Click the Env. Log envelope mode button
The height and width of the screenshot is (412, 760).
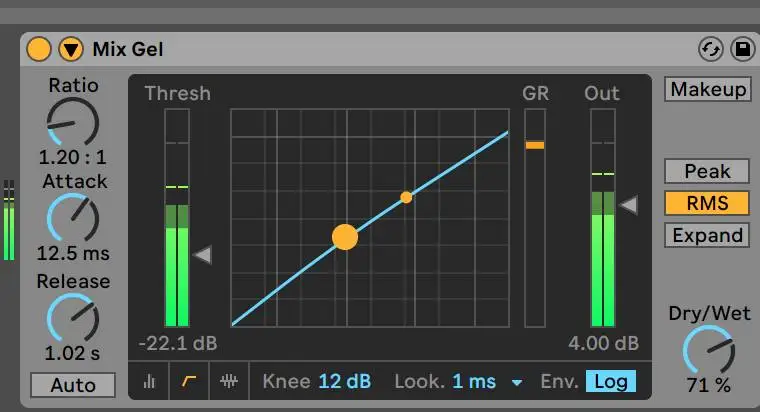610,381
